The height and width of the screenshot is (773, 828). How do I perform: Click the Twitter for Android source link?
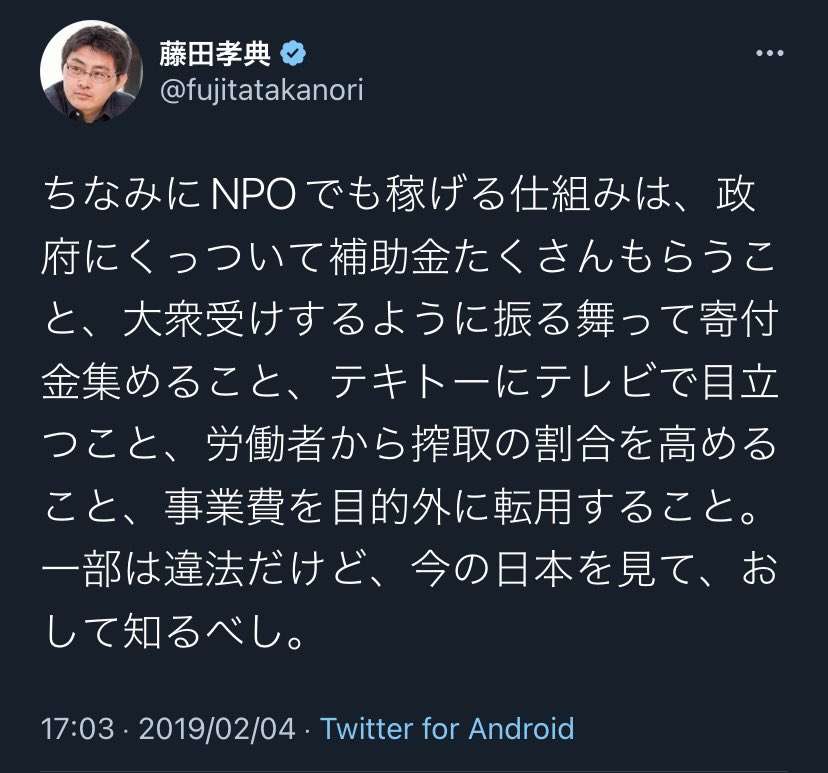447,729
